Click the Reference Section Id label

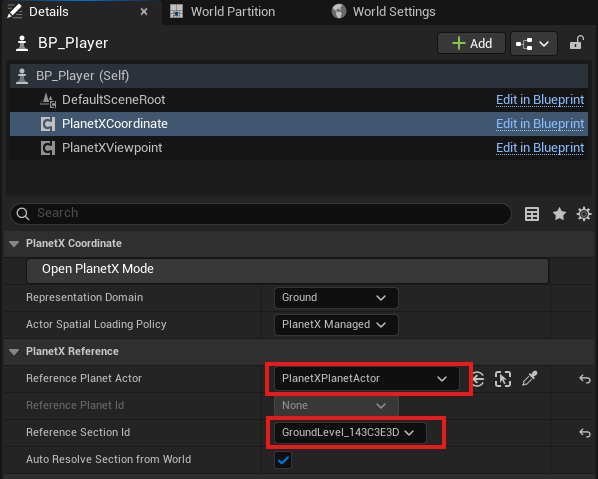pyautogui.click(x=78, y=432)
